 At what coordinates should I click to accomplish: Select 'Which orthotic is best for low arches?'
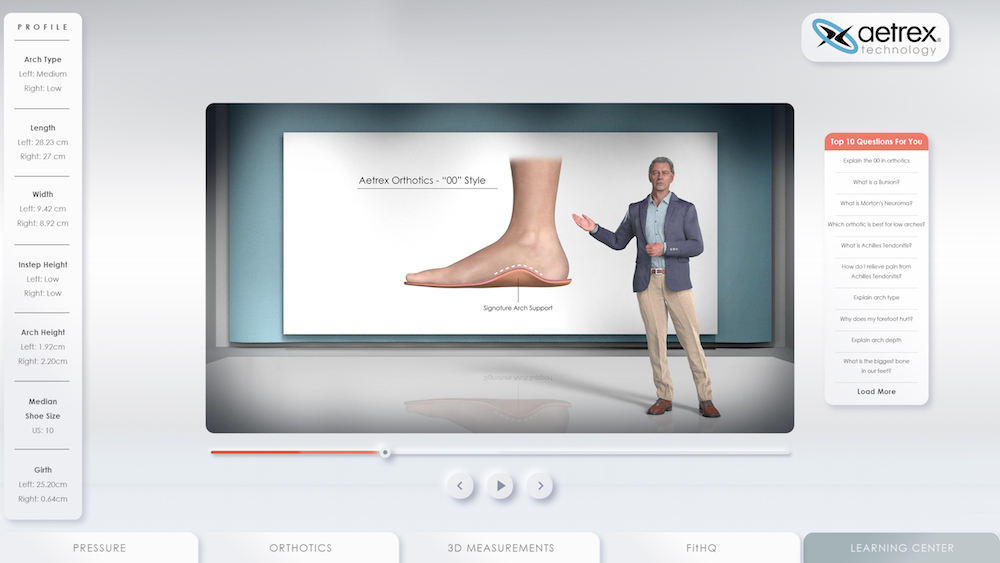point(876,224)
